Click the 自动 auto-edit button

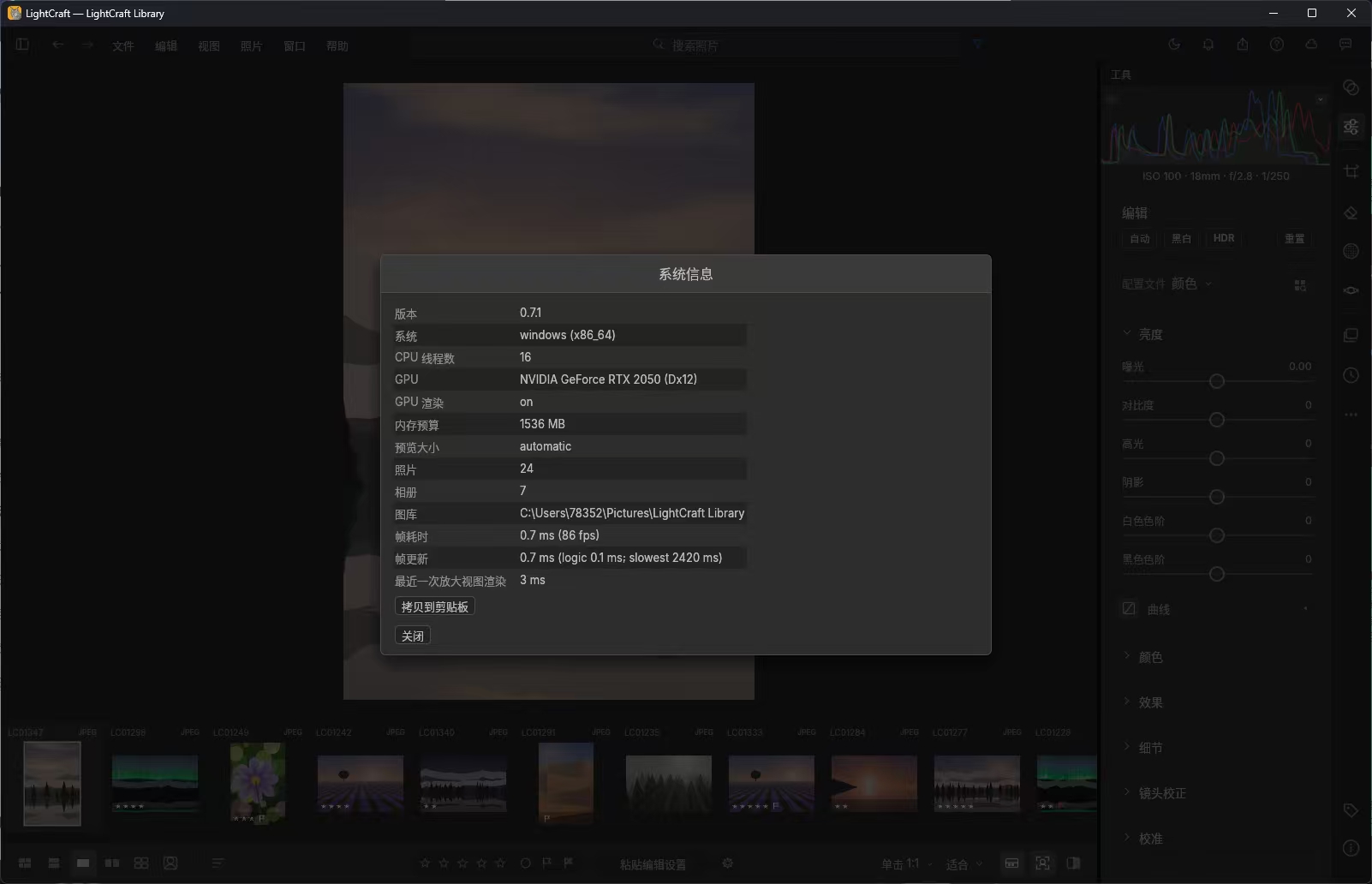(1140, 238)
